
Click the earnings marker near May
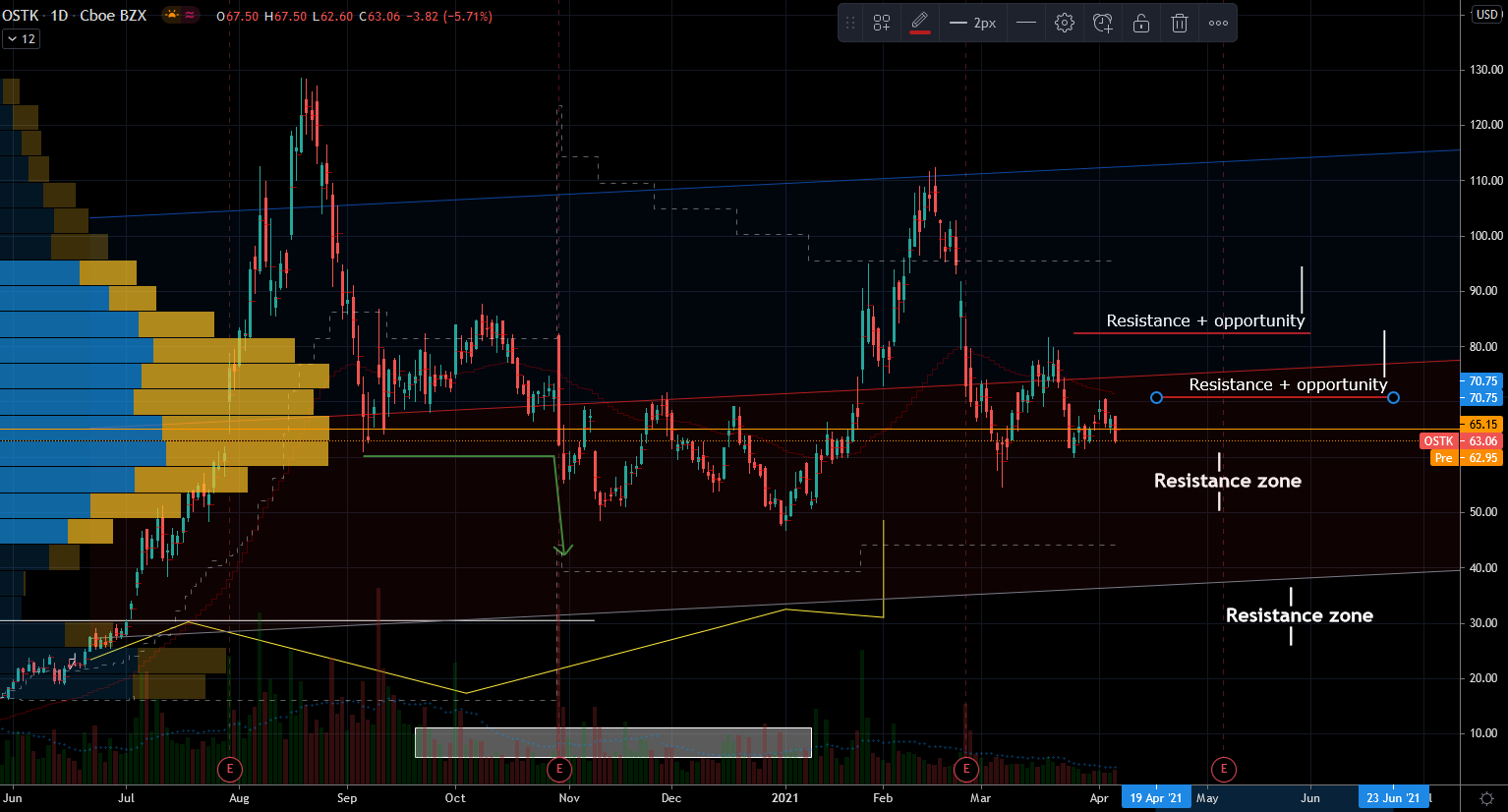(1224, 769)
